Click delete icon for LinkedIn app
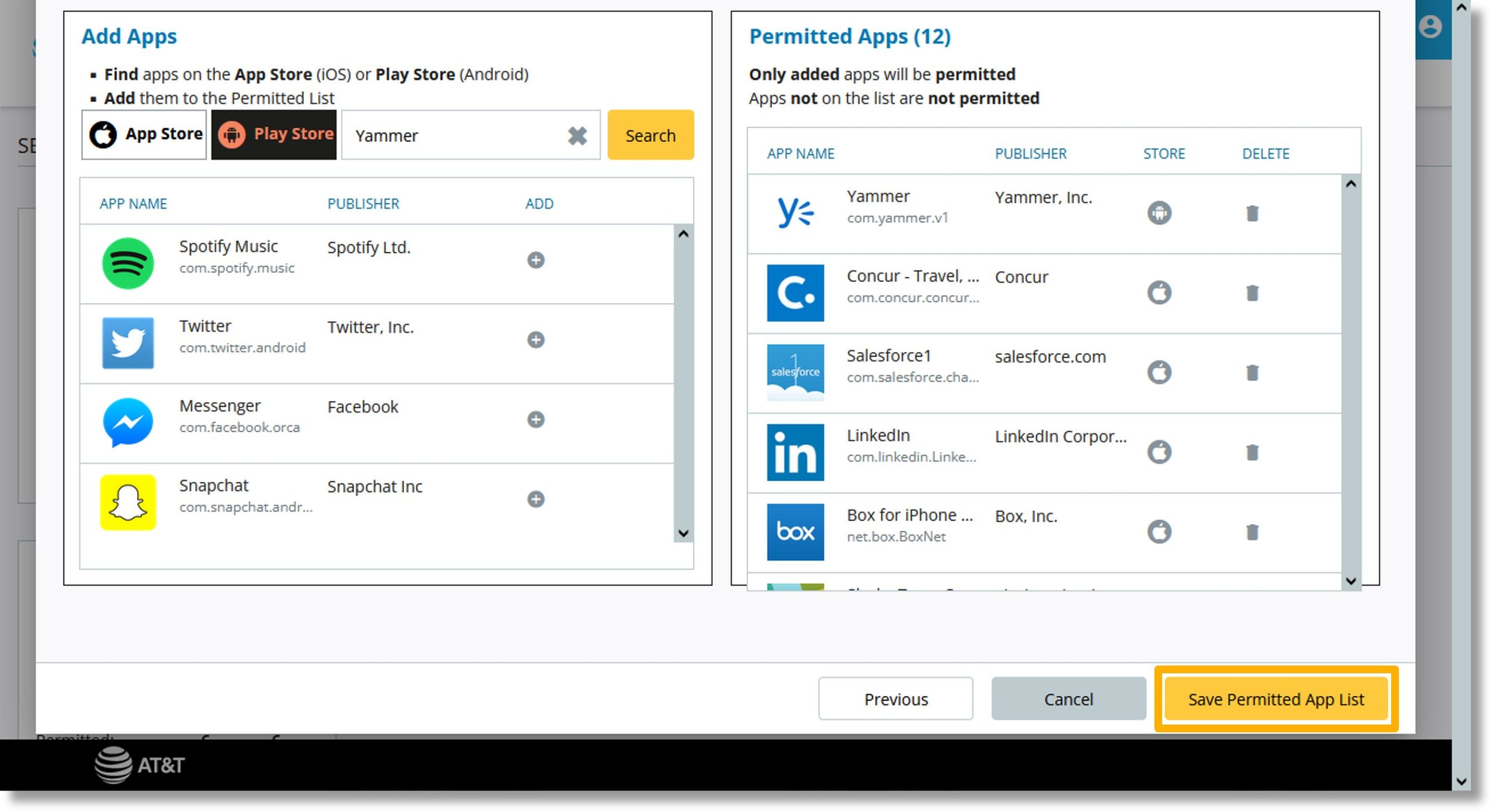The width and height of the screenshot is (1492, 812). pos(1252,451)
